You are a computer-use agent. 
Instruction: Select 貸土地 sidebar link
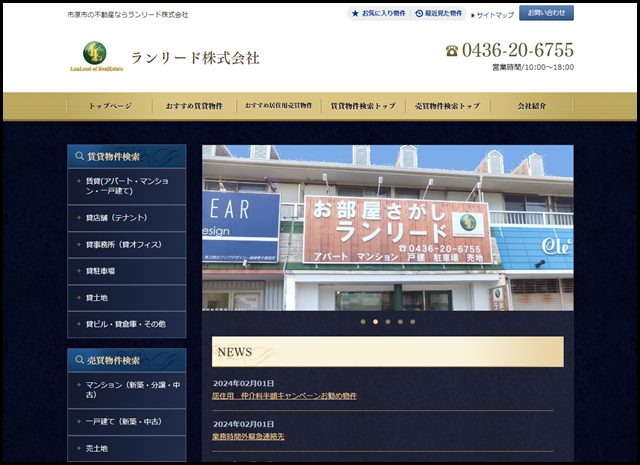coord(127,298)
